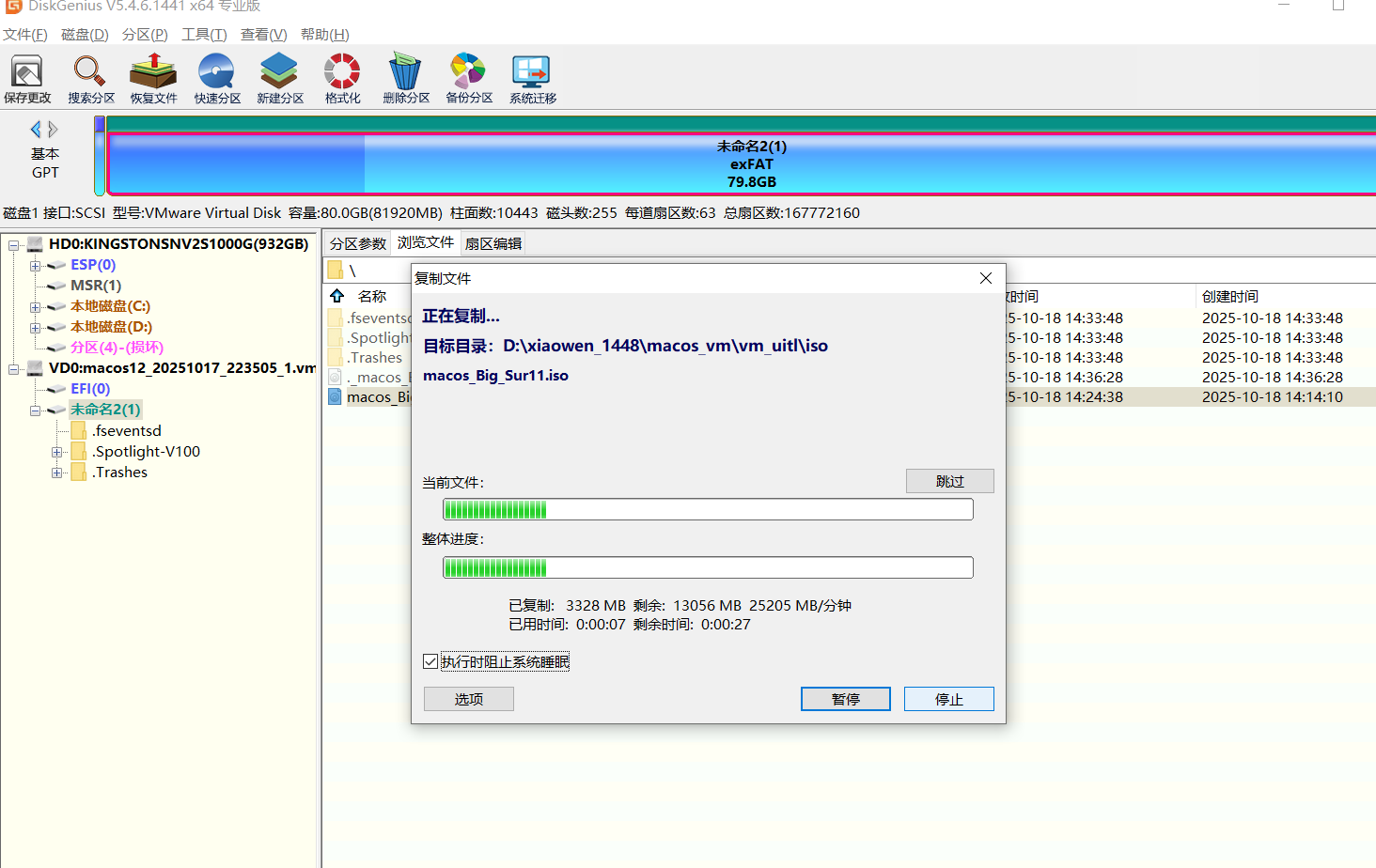Switch to the 分区参数 tab

coord(358,243)
